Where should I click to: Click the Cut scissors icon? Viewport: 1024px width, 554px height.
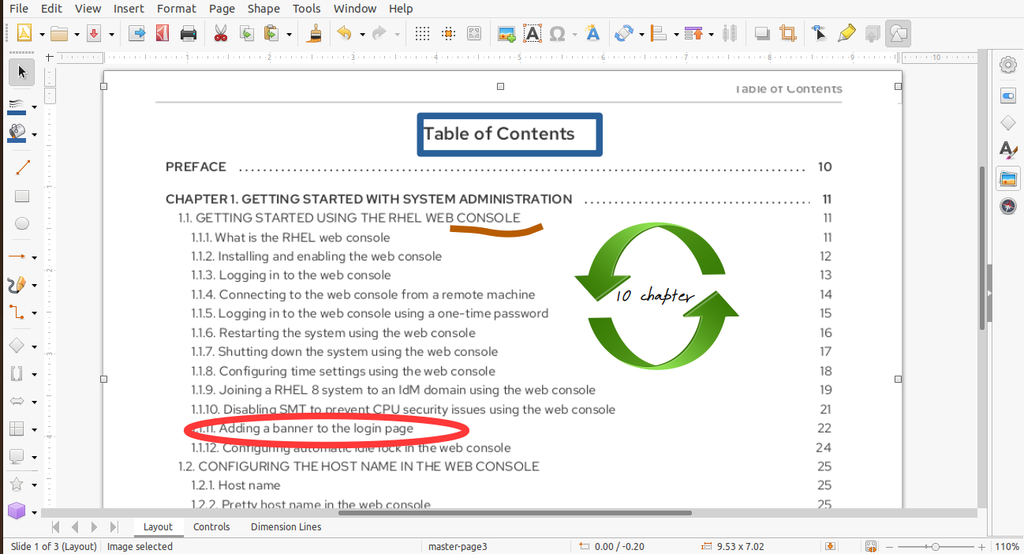[x=221, y=33]
